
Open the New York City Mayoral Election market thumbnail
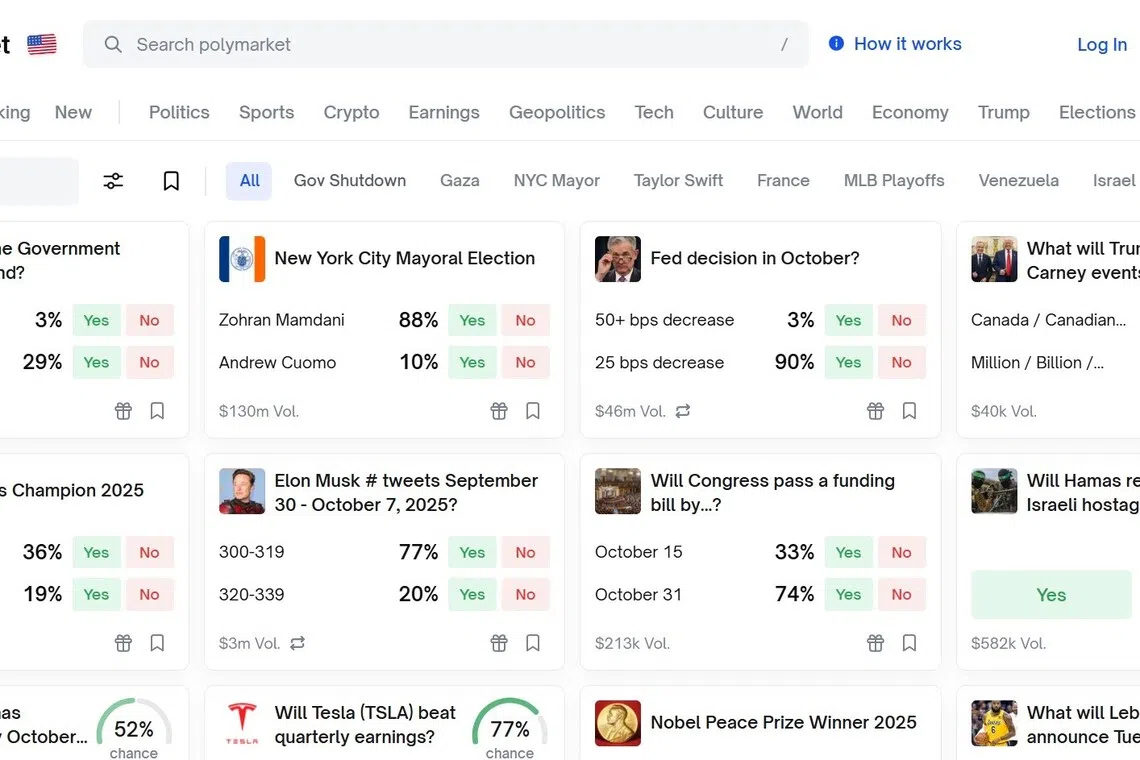coord(241,258)
